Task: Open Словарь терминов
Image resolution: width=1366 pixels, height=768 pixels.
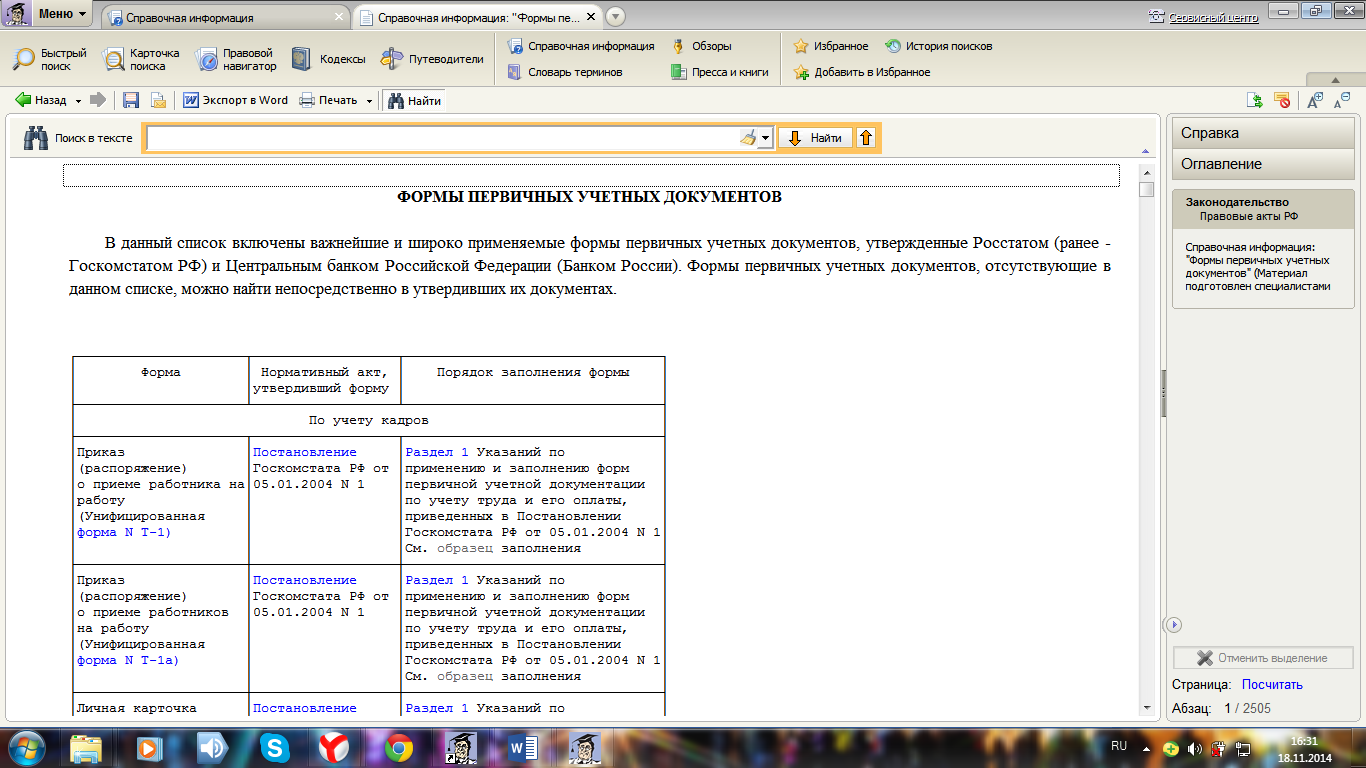Action: [x=564, y=72]
